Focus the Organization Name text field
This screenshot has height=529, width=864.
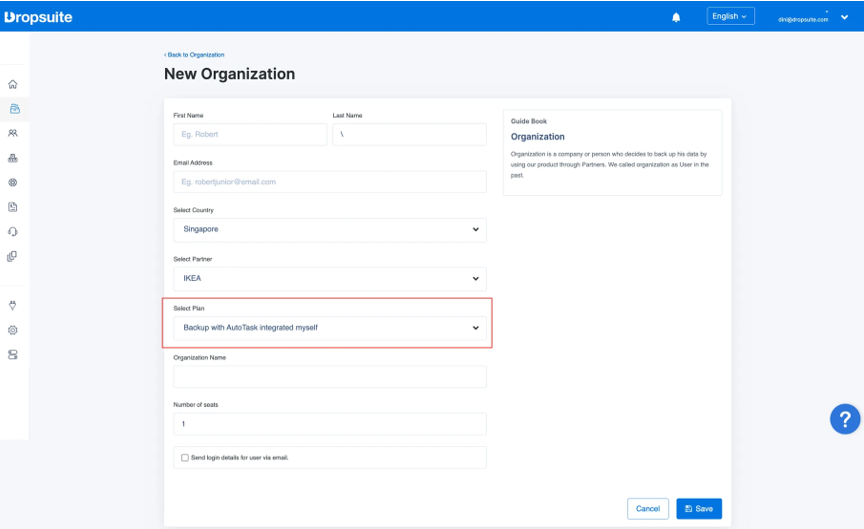tap(329, 376)
